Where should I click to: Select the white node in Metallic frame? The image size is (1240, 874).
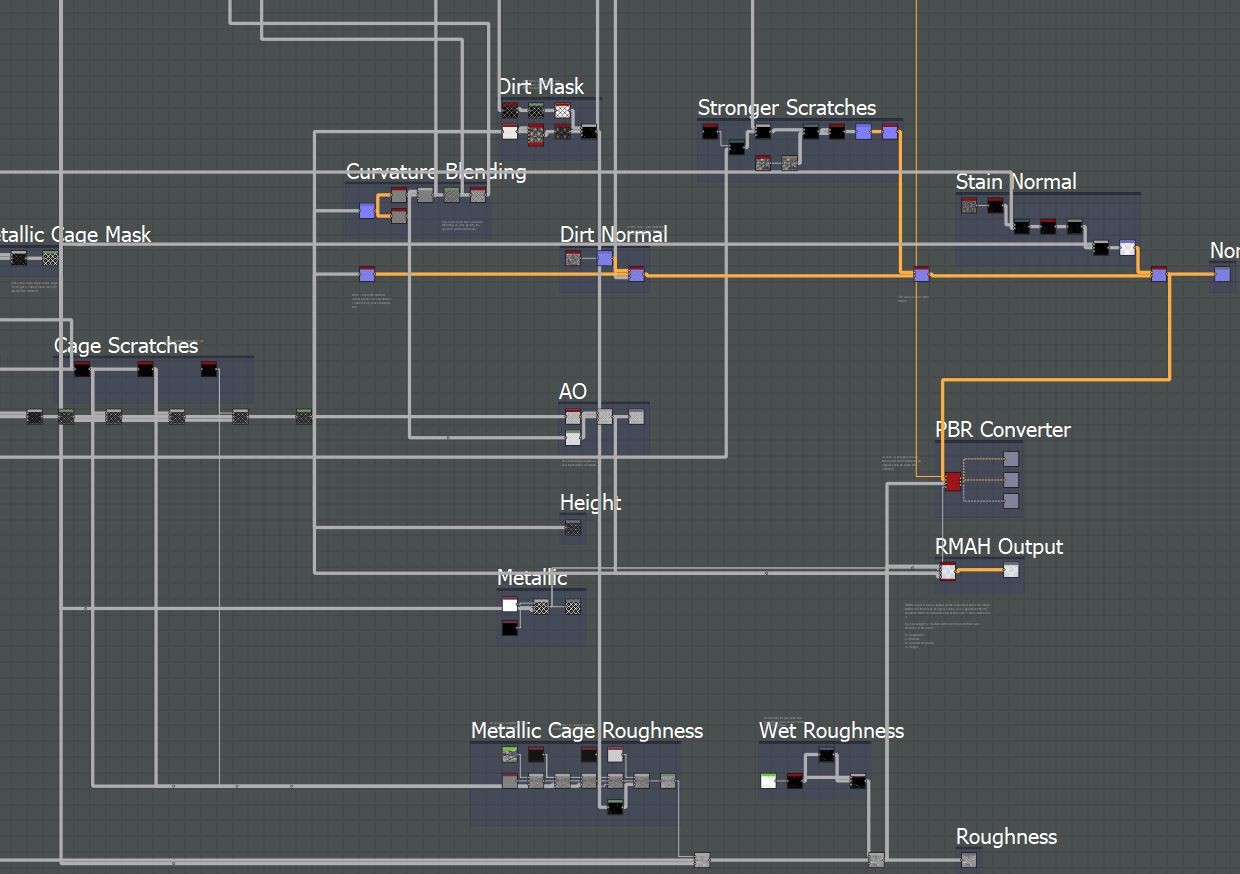(x=509, y=605)
